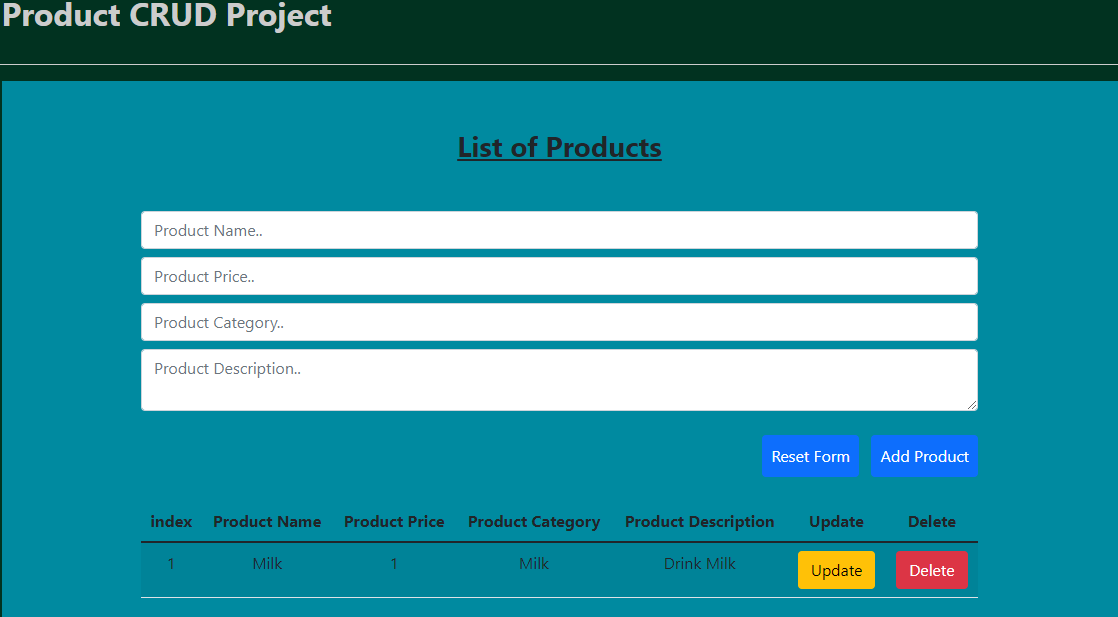Click the Product Name input field
The image size is (1118, 617).
click(x=558, y=230)
